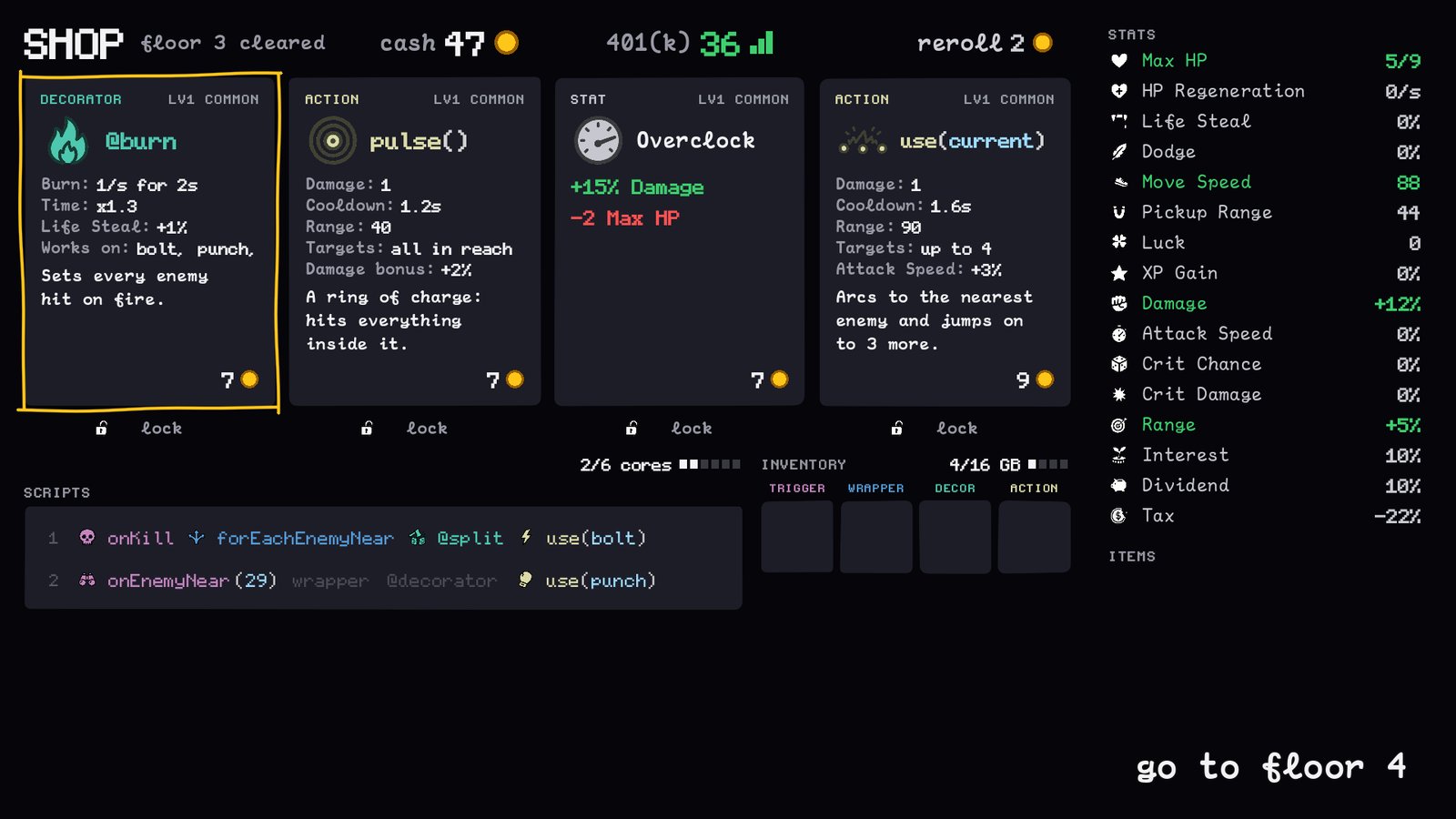The image size is (1456, 819).
Task: Click the Interest stat row
Action: click(x=1266, y=455)
